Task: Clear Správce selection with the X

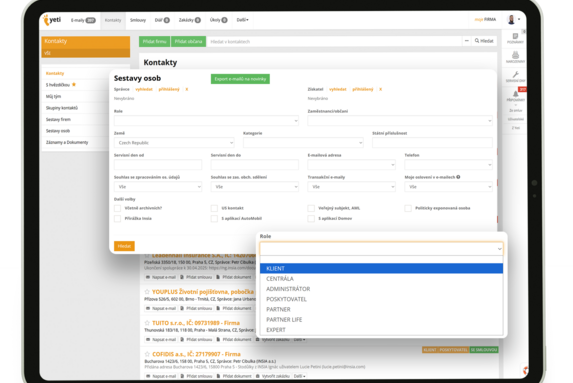Action: pos(187,89)
